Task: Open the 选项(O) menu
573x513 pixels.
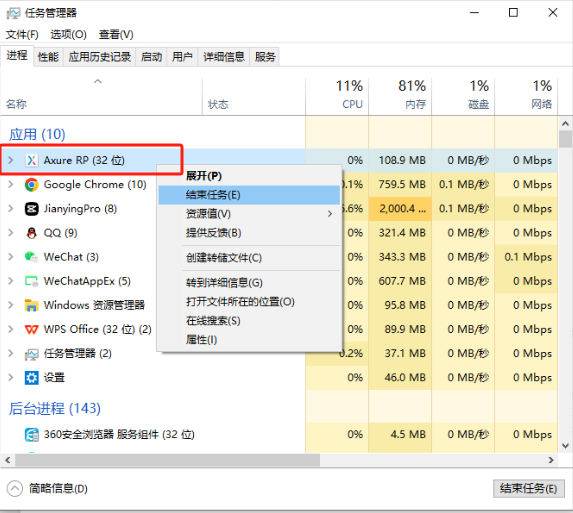Action: click(x=68, y=35)
